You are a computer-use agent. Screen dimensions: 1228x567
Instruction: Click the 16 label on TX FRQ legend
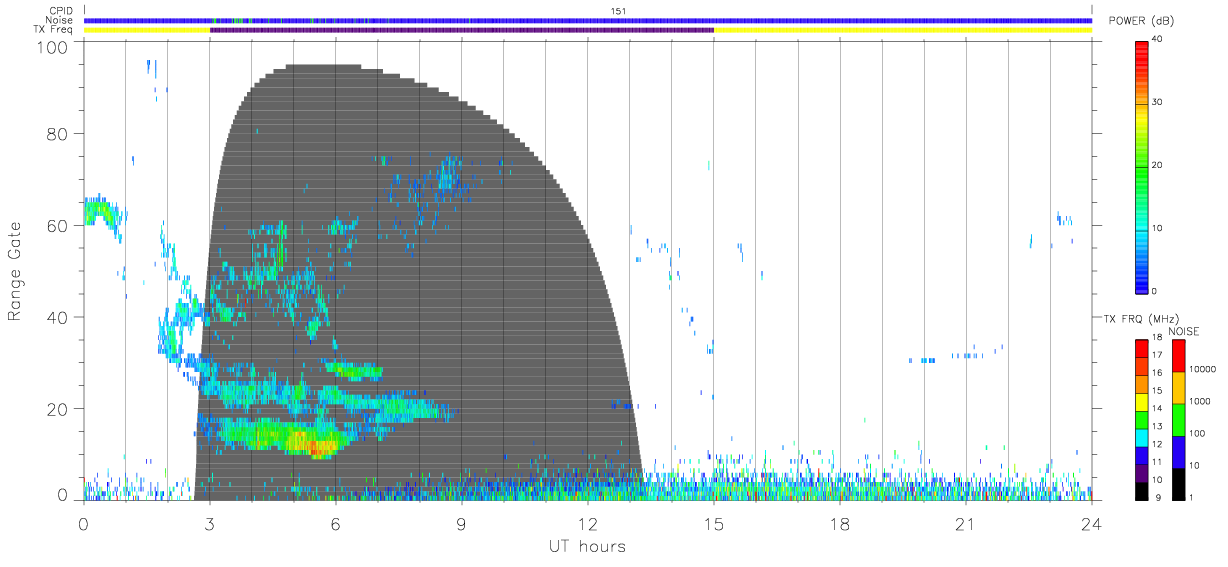(x=1156, y=373)
